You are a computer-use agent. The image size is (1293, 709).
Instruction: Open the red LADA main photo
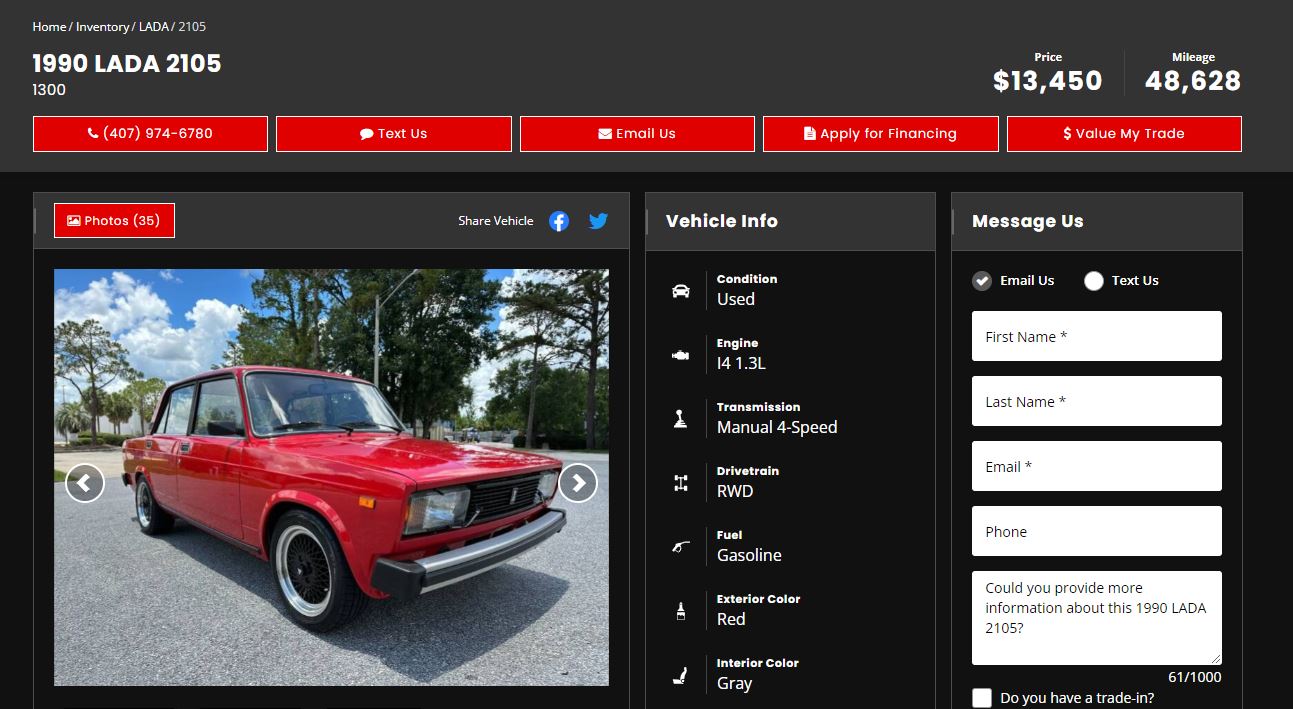(x=331, y=477)
